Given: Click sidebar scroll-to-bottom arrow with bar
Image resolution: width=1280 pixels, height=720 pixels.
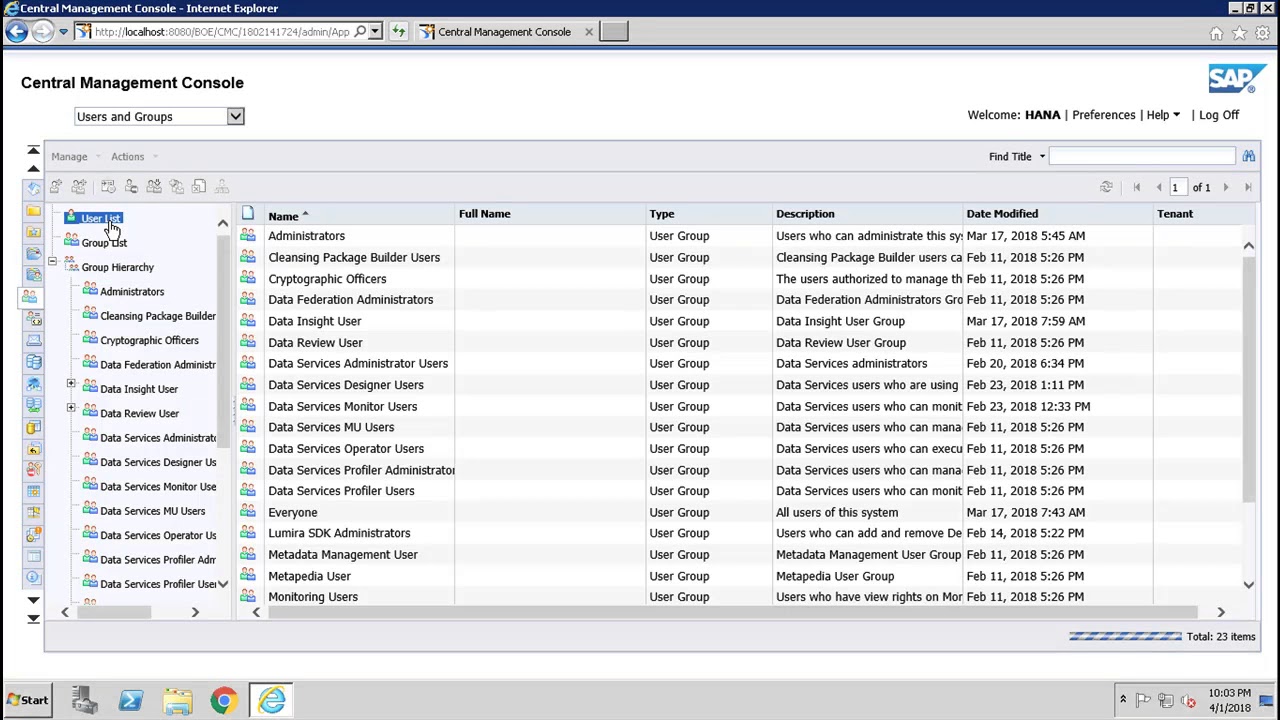Looking at the screenshot, I should tap(33, 618).
